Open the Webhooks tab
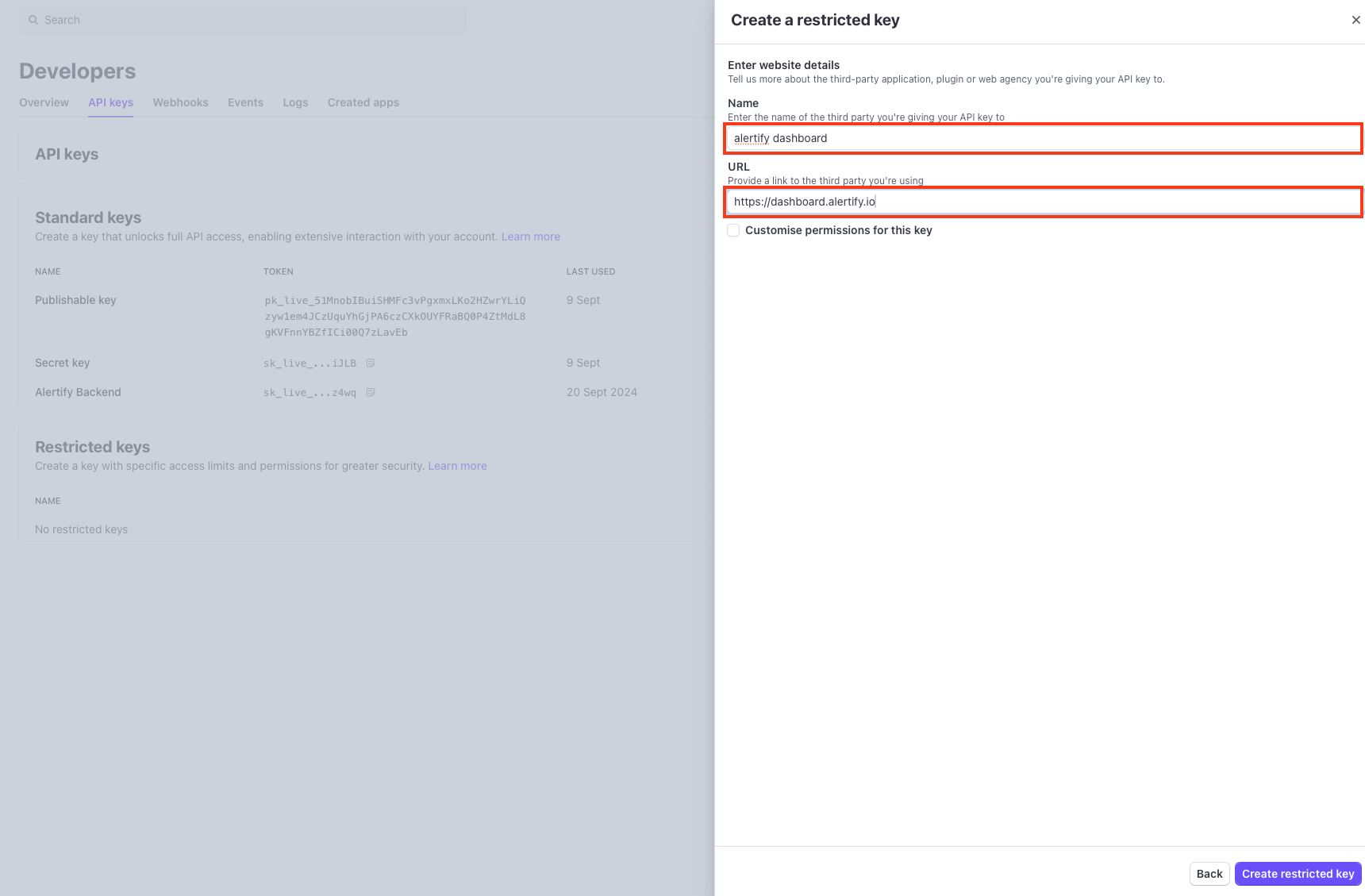 coord(180,102)
